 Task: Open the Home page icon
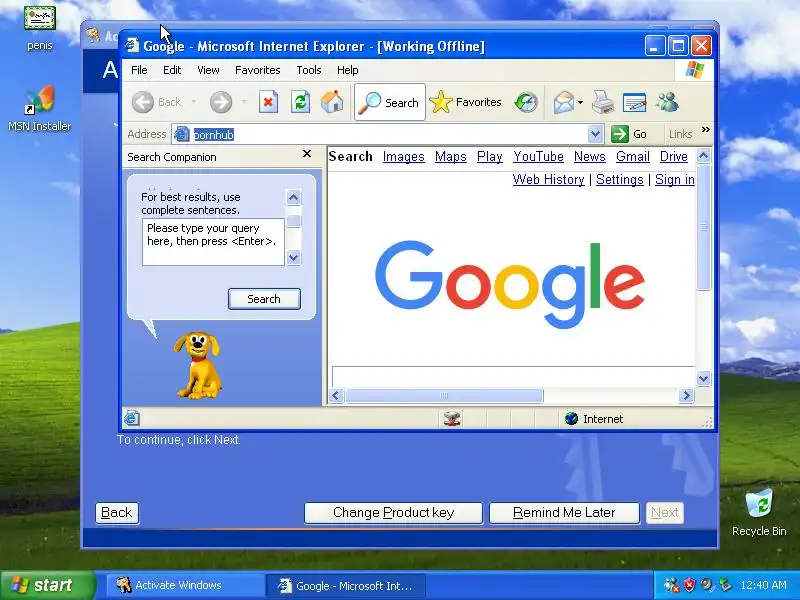[332, 102]
